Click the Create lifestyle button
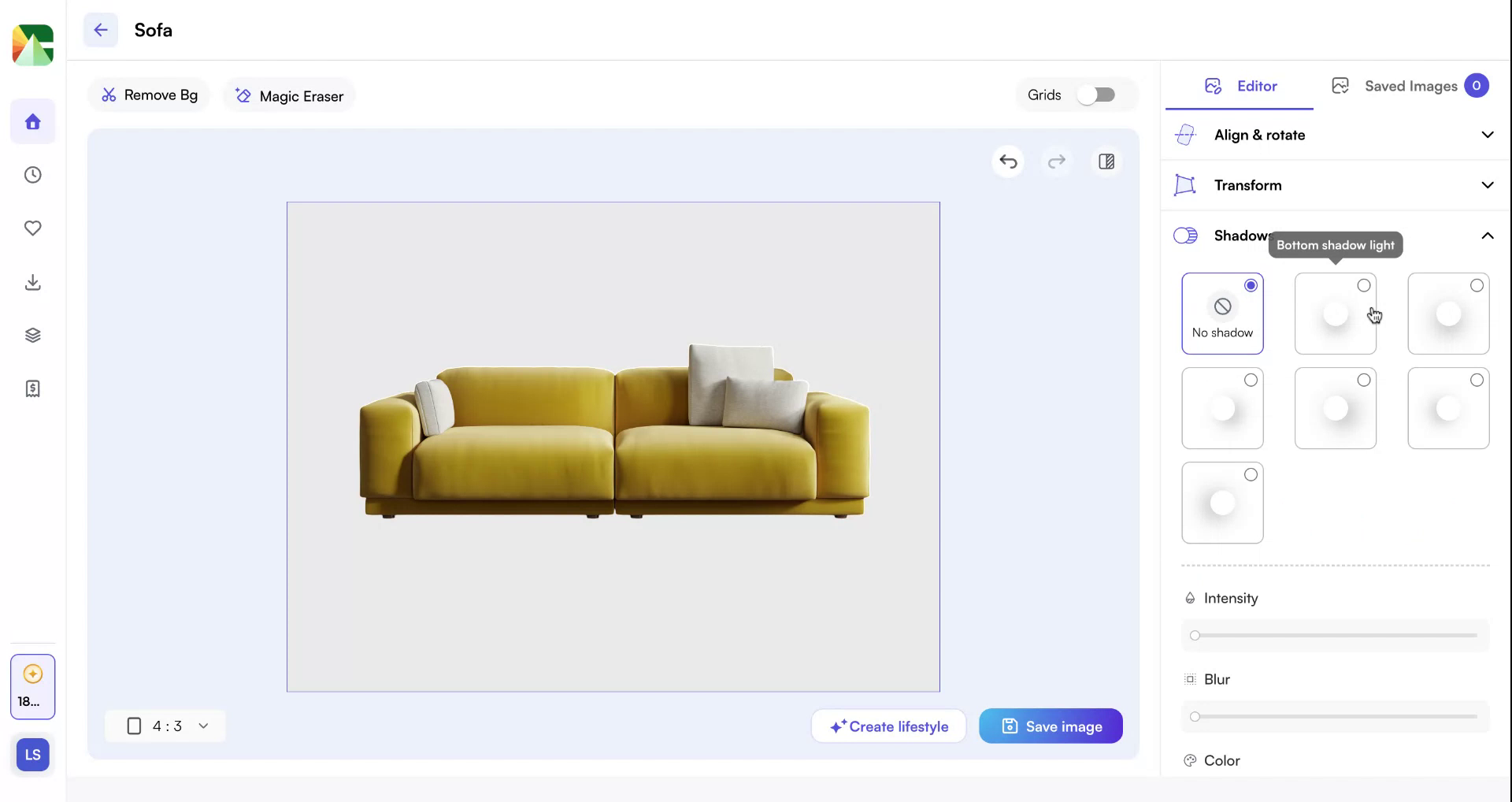The image size is (1512, 802). [888, 726]
